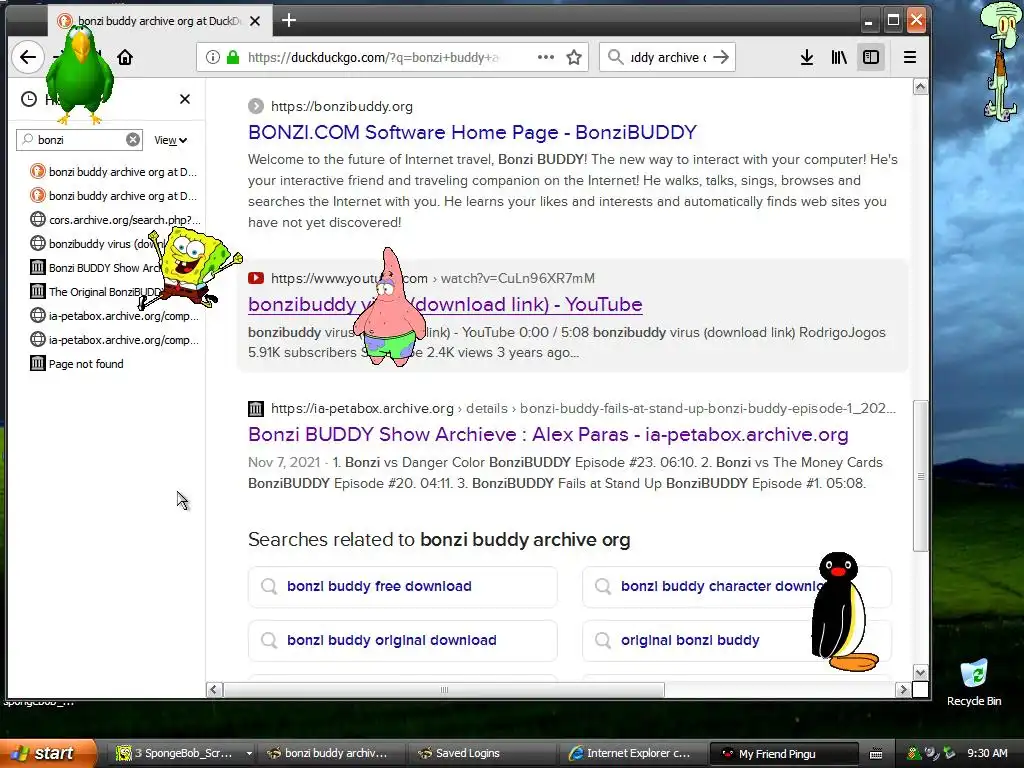Switch to SpongeBob_Scr taskbar group
This screenshot has height=768, width=1024.
pos(183,753)
